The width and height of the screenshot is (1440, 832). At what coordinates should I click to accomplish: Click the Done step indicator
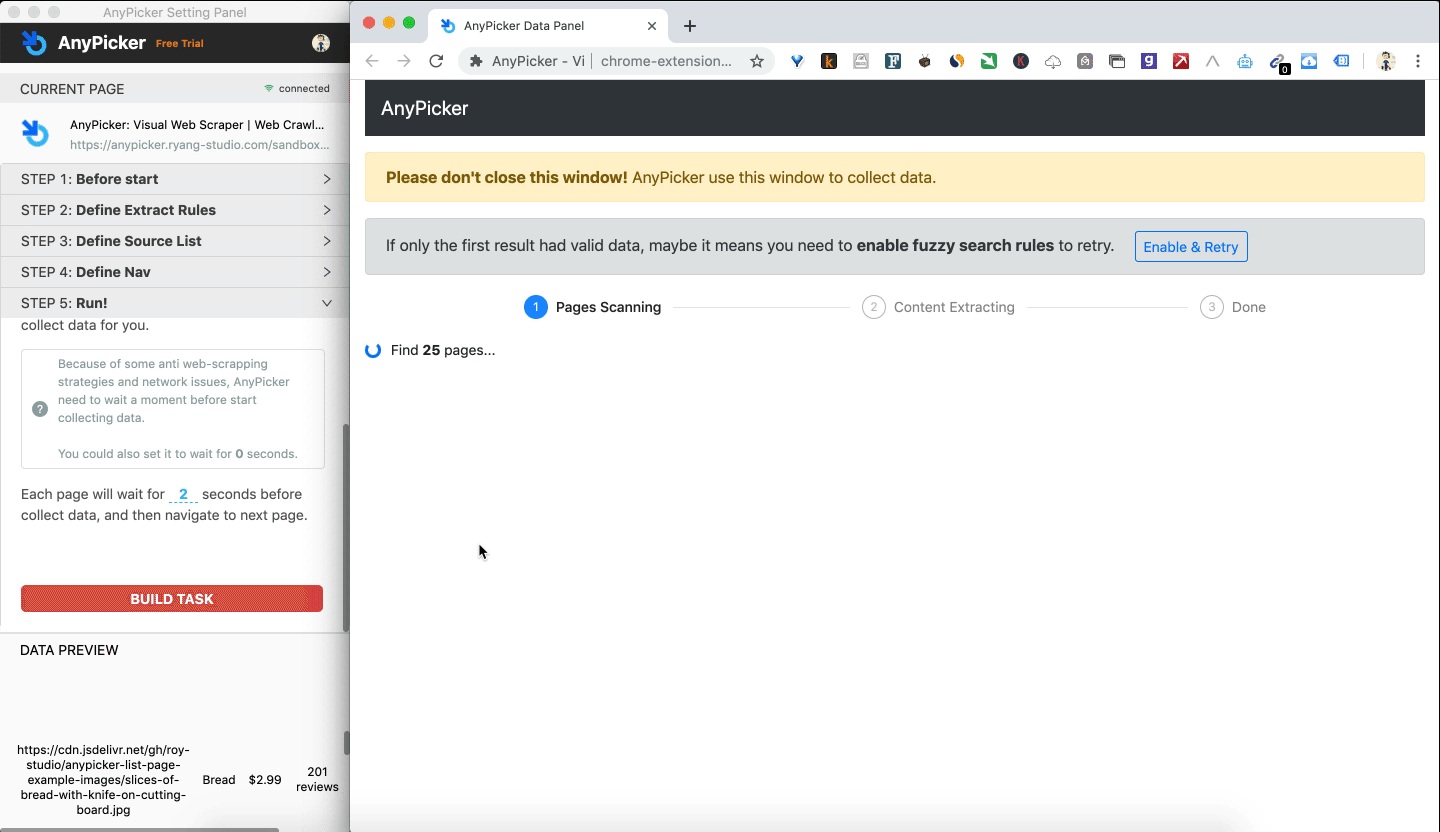click(1233, 307)
